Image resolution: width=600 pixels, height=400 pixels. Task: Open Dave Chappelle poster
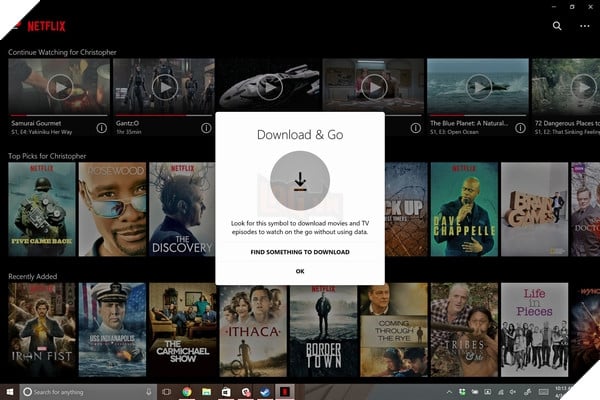click(x=464, y=209)
